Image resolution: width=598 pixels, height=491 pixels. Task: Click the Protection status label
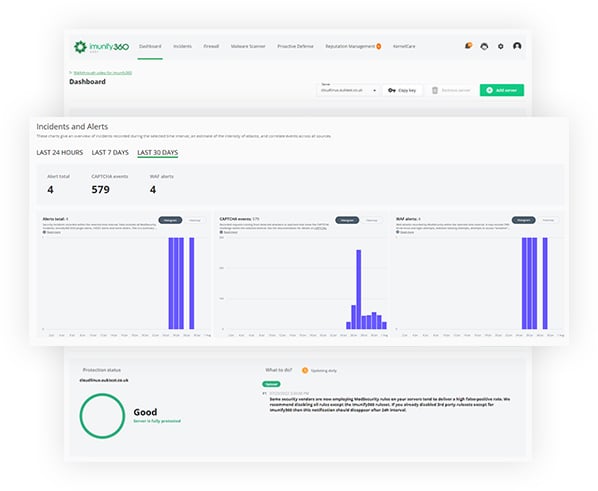point(101,370)
